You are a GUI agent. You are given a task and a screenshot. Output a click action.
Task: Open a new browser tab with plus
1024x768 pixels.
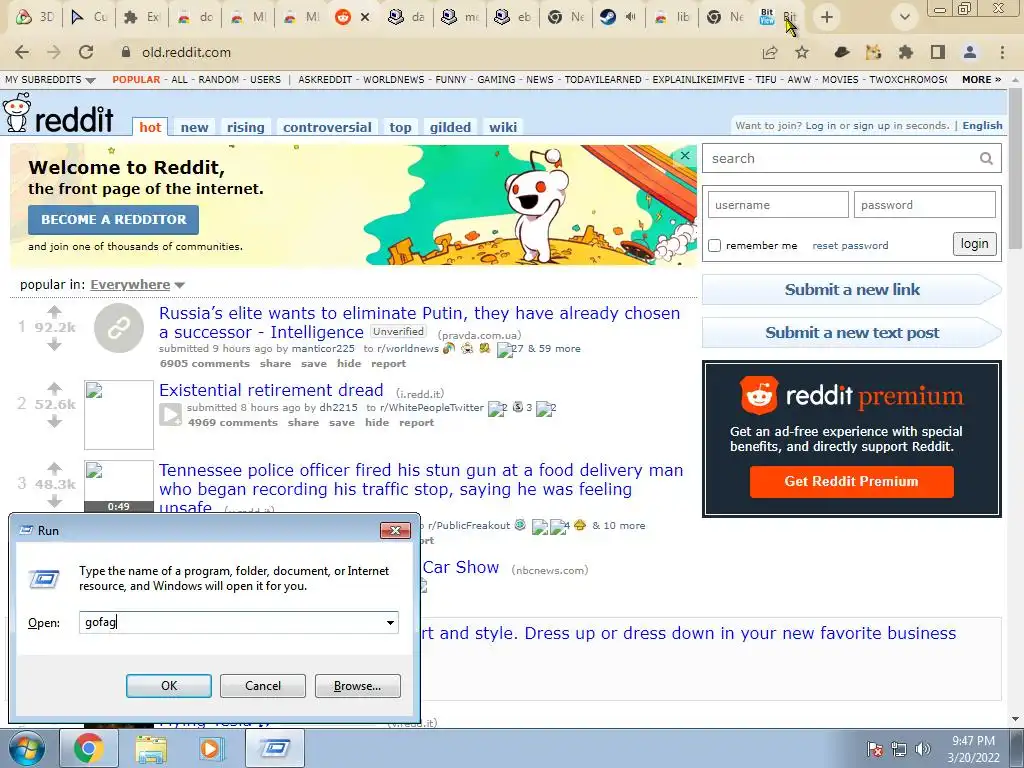pos(827,17)
